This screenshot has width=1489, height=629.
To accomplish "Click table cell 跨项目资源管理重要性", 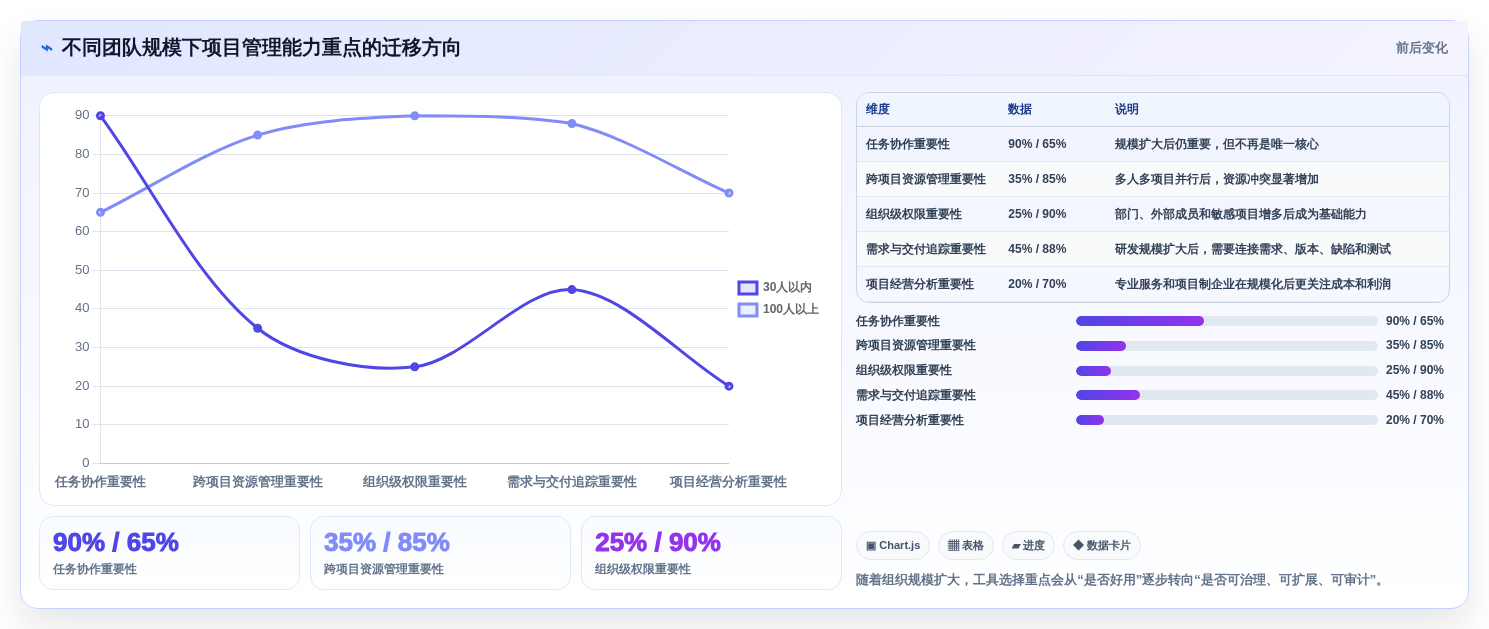I will click(926, 179).
